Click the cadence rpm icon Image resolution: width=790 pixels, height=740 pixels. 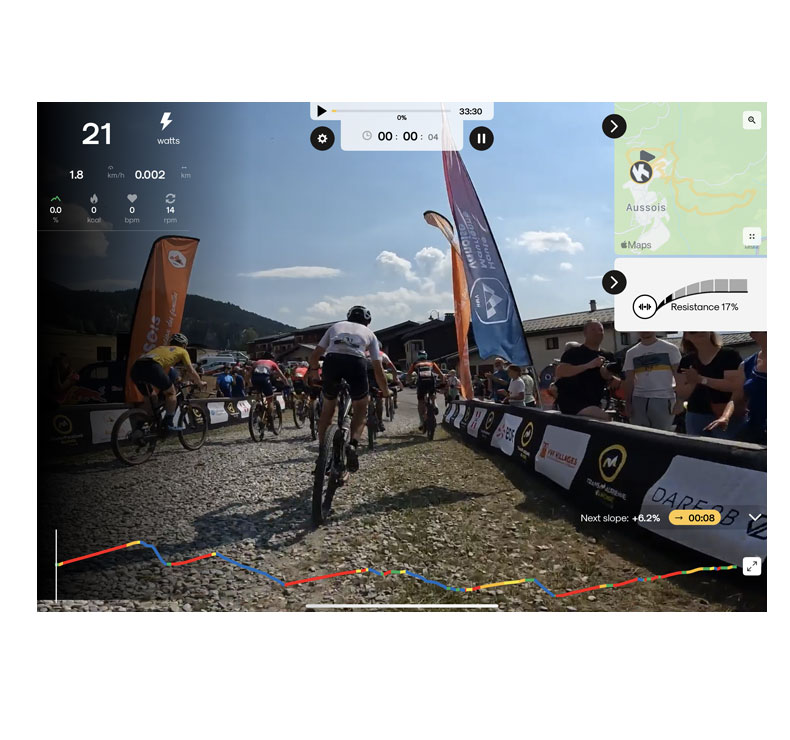point(170,198)
